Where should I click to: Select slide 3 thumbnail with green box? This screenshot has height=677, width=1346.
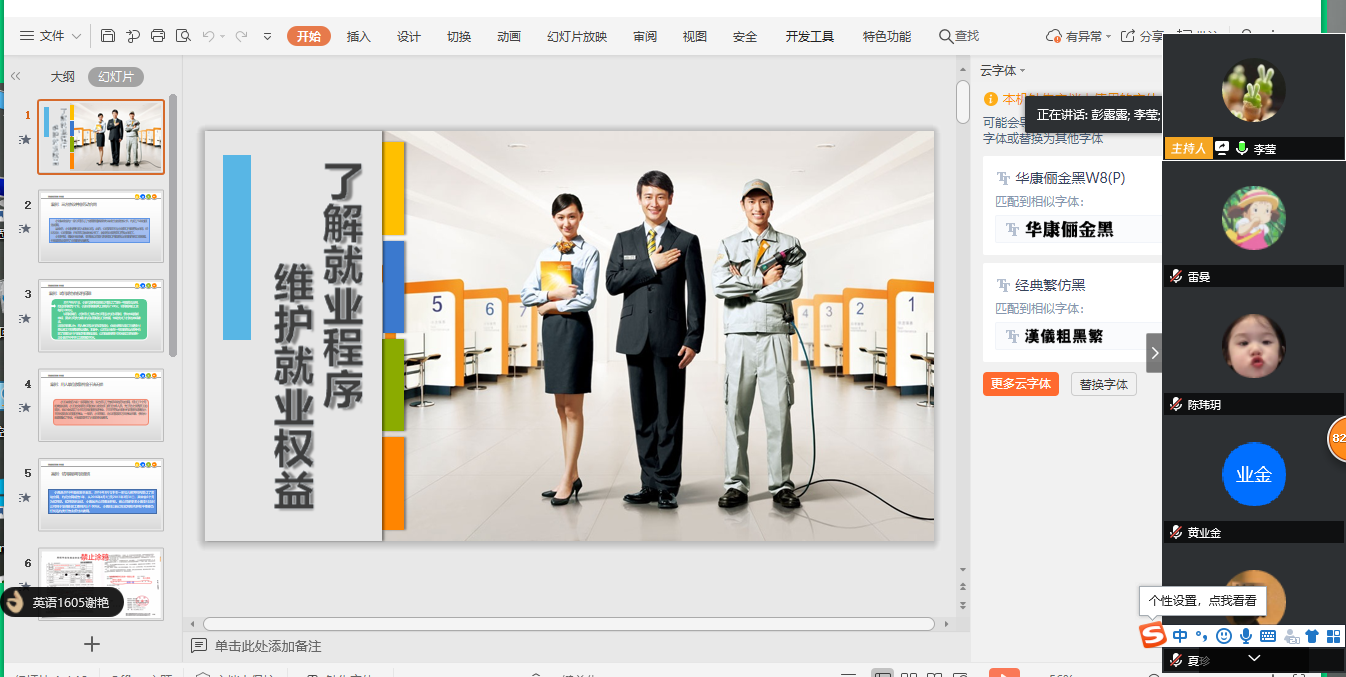100,315
